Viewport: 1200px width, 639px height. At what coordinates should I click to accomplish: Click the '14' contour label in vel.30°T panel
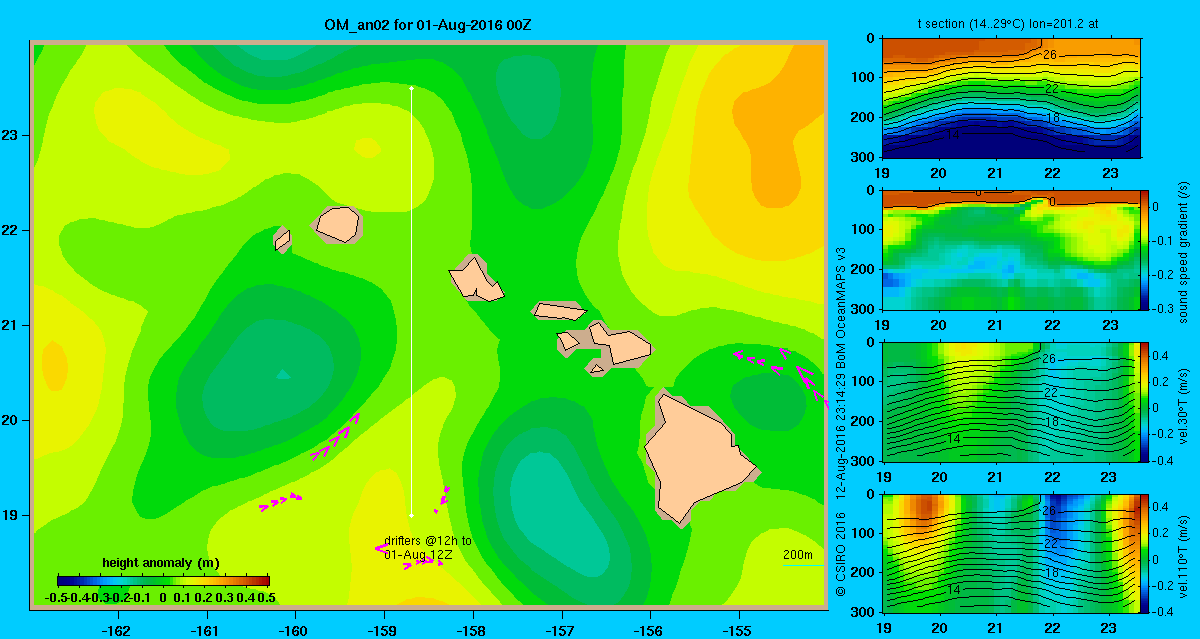pyautogui.click(x=953, y=440)
